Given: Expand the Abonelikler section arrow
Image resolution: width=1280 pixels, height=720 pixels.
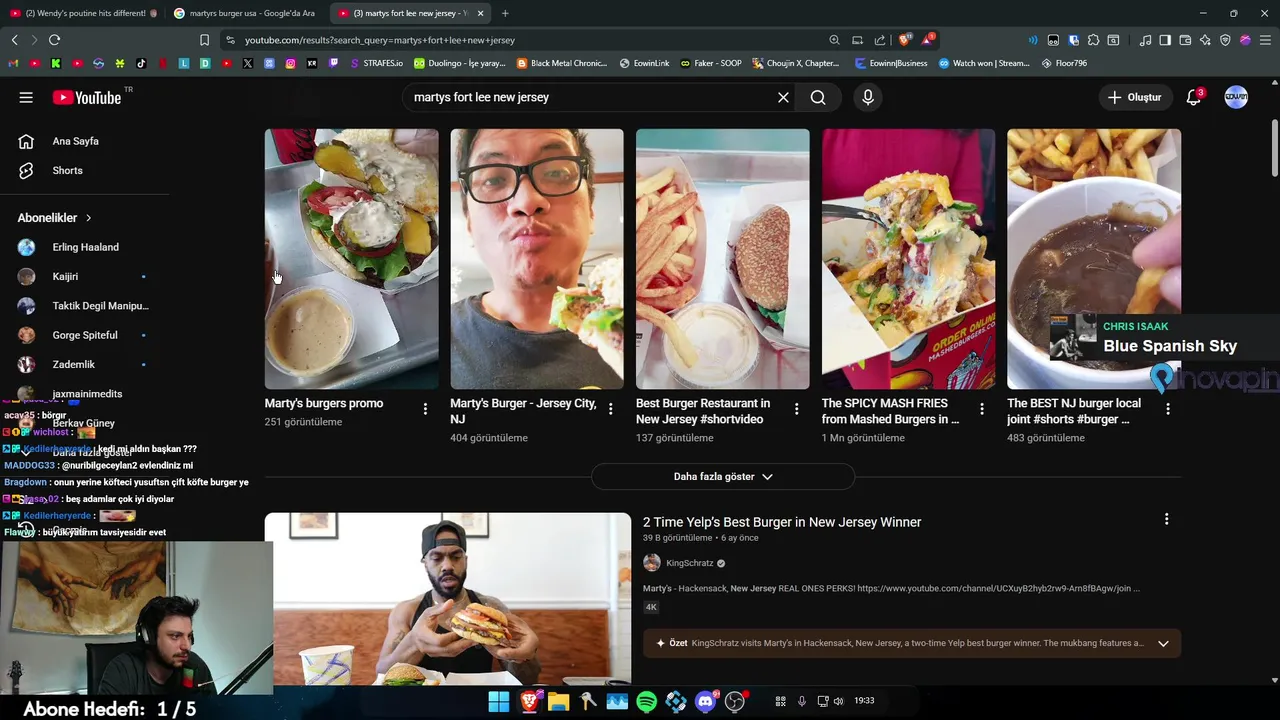Looking at the screenshot, I should click(88, 217).
